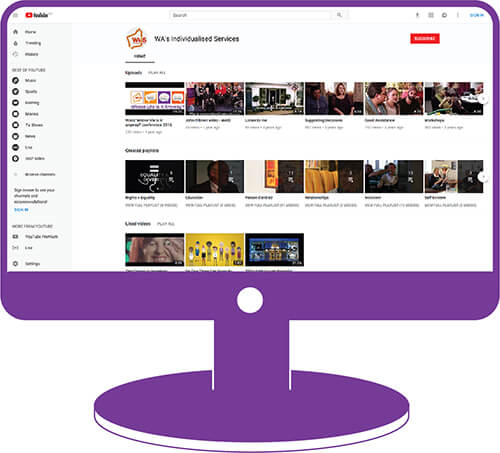Click the upload video icon
The width and height of the screenshot is (500, 453).
417,15
